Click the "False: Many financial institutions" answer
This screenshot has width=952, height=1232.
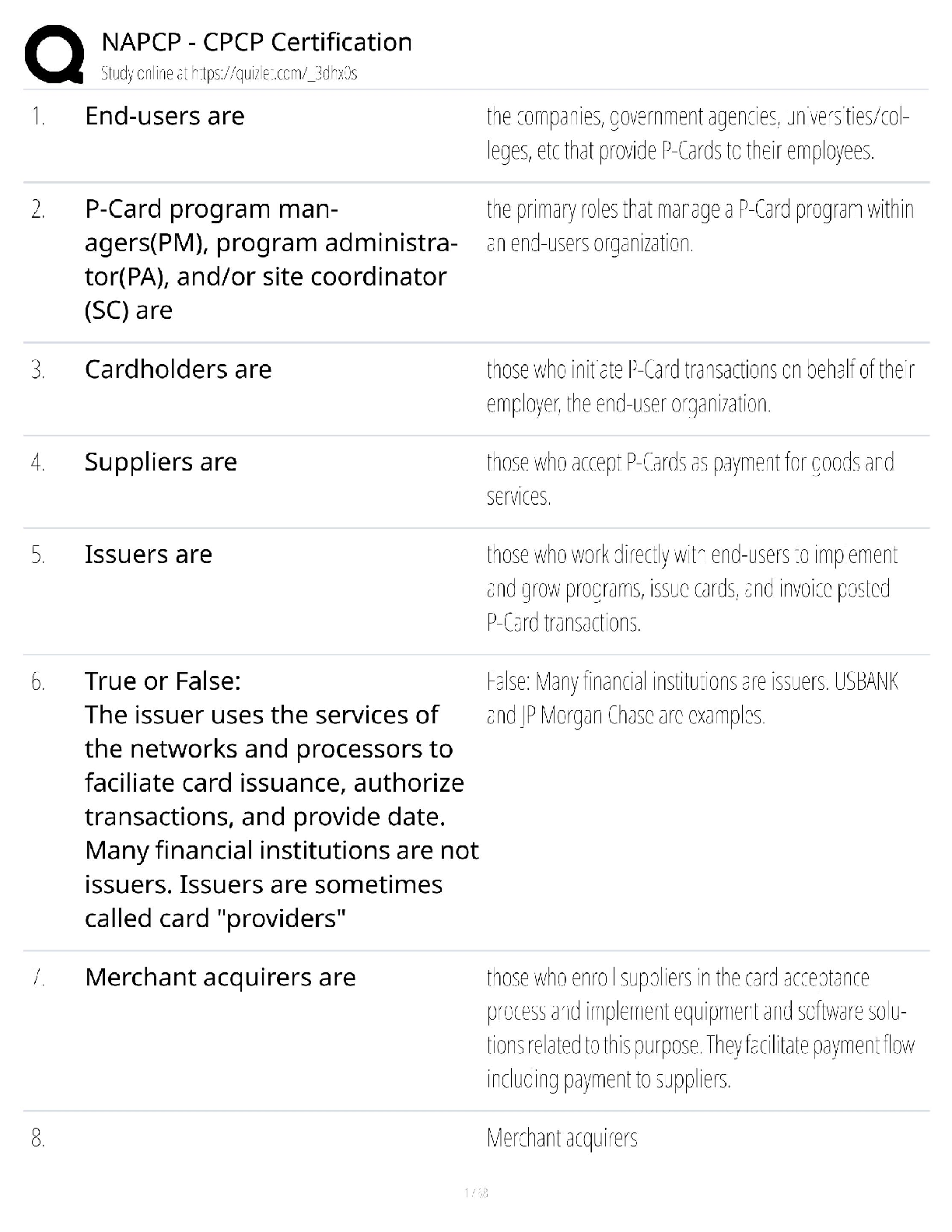tap(691, 698)
